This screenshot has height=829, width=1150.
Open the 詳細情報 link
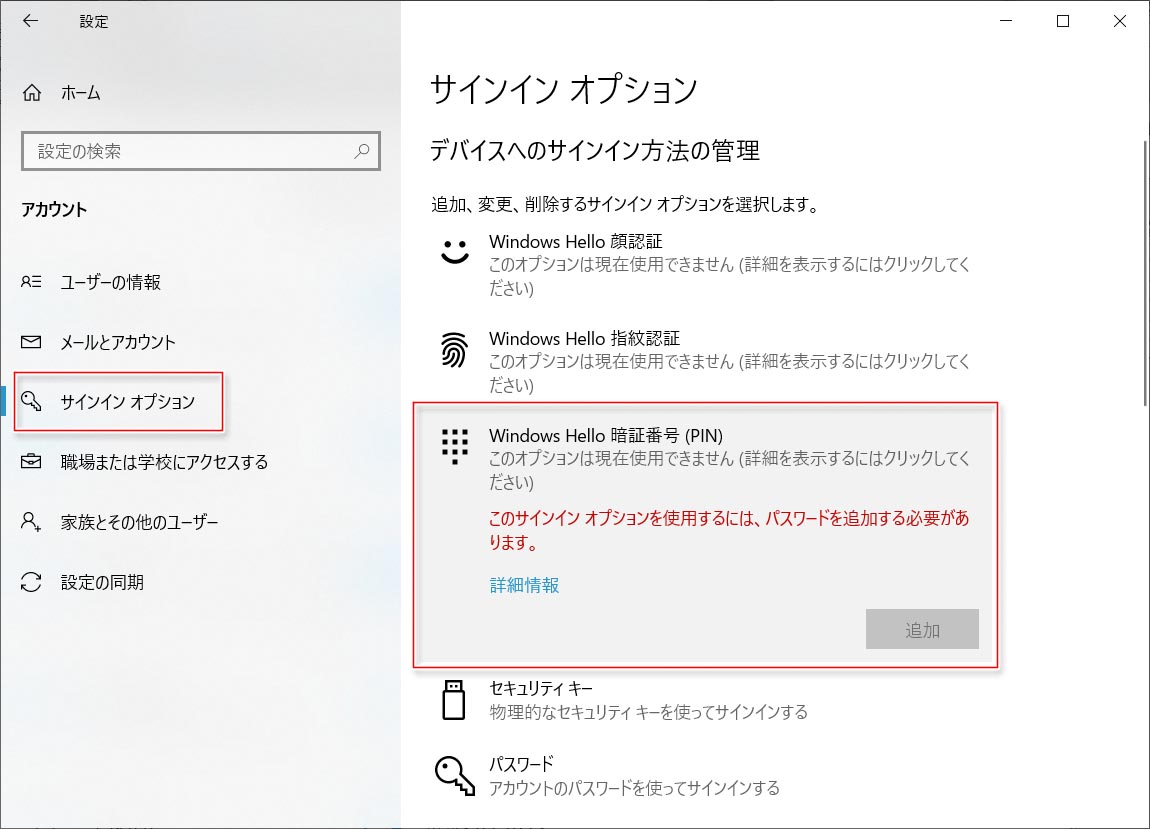pyautogui.click(x=524, y=585)
